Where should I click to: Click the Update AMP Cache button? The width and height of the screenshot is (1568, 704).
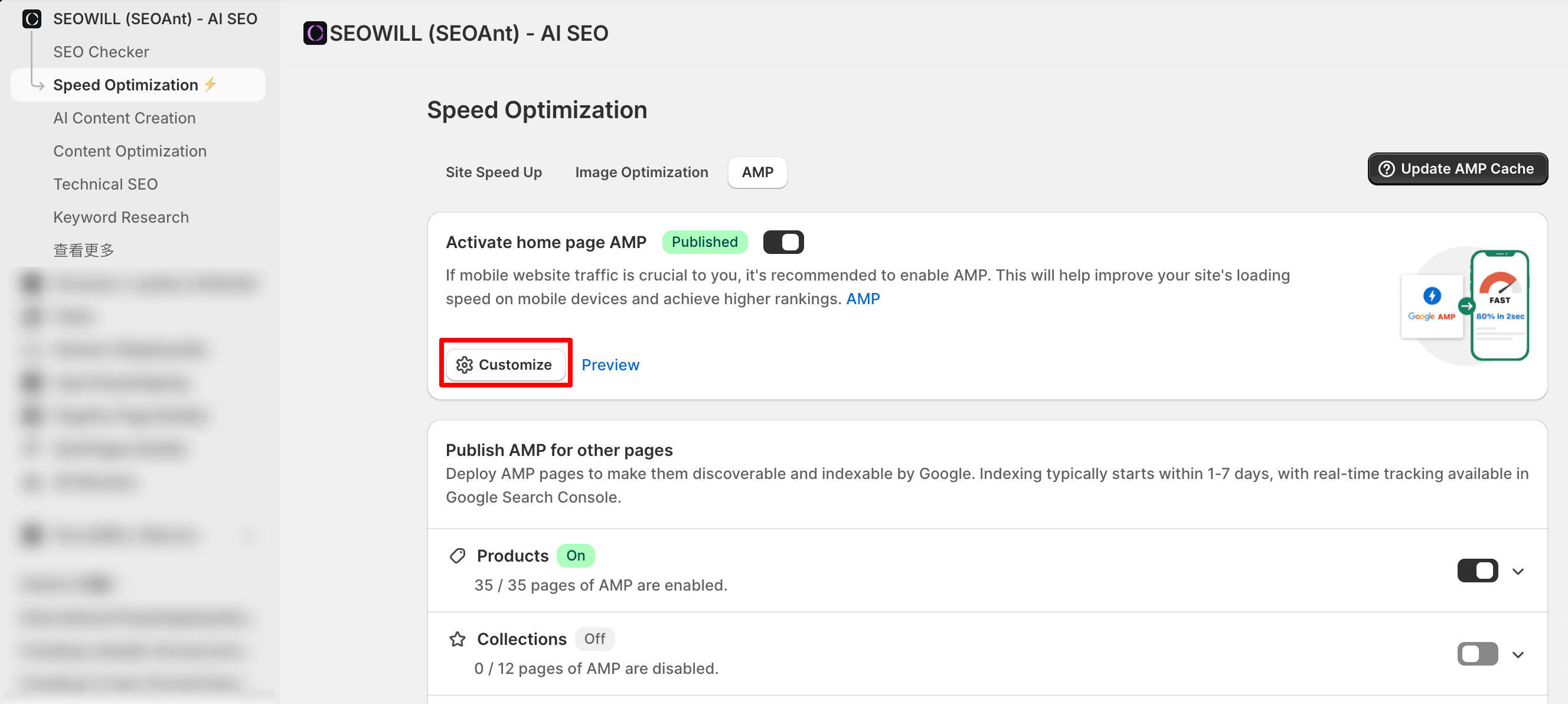[1456, 169]
